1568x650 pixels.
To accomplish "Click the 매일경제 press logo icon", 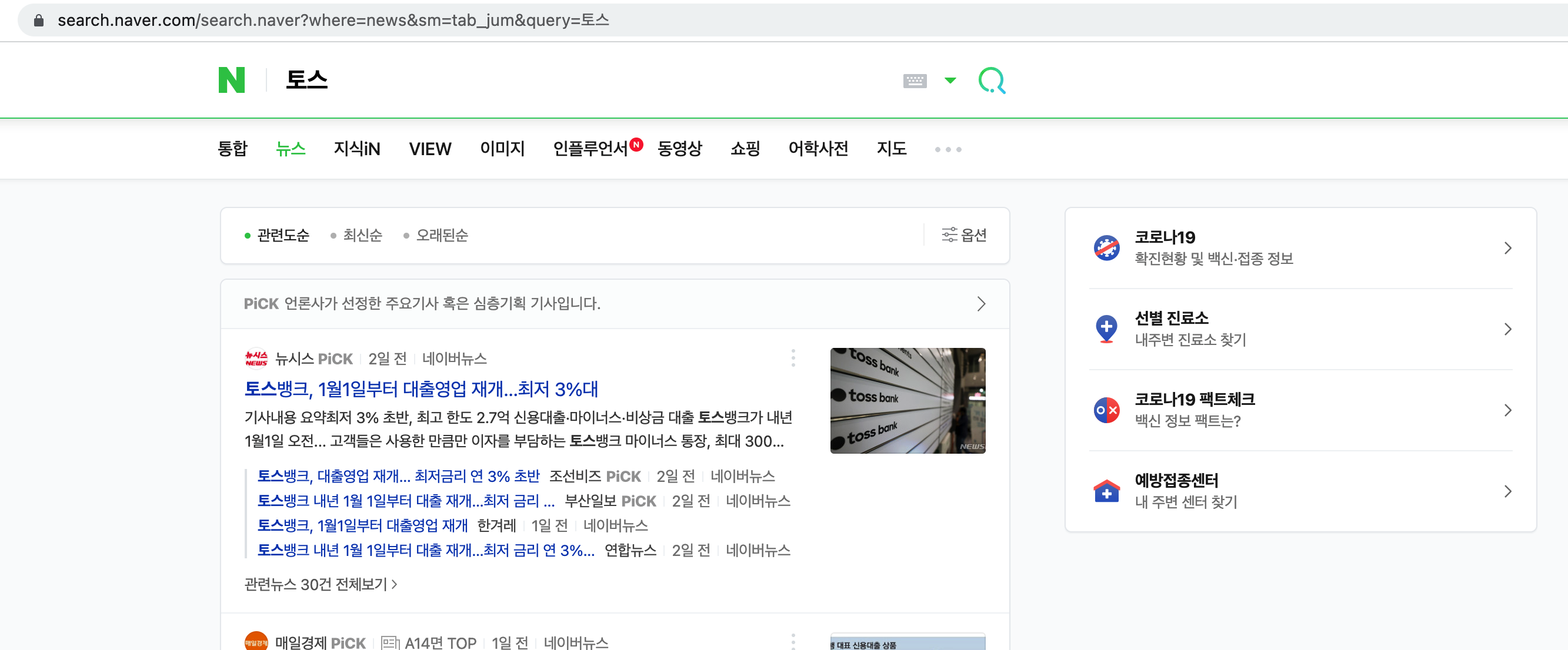I will (256, 642).
